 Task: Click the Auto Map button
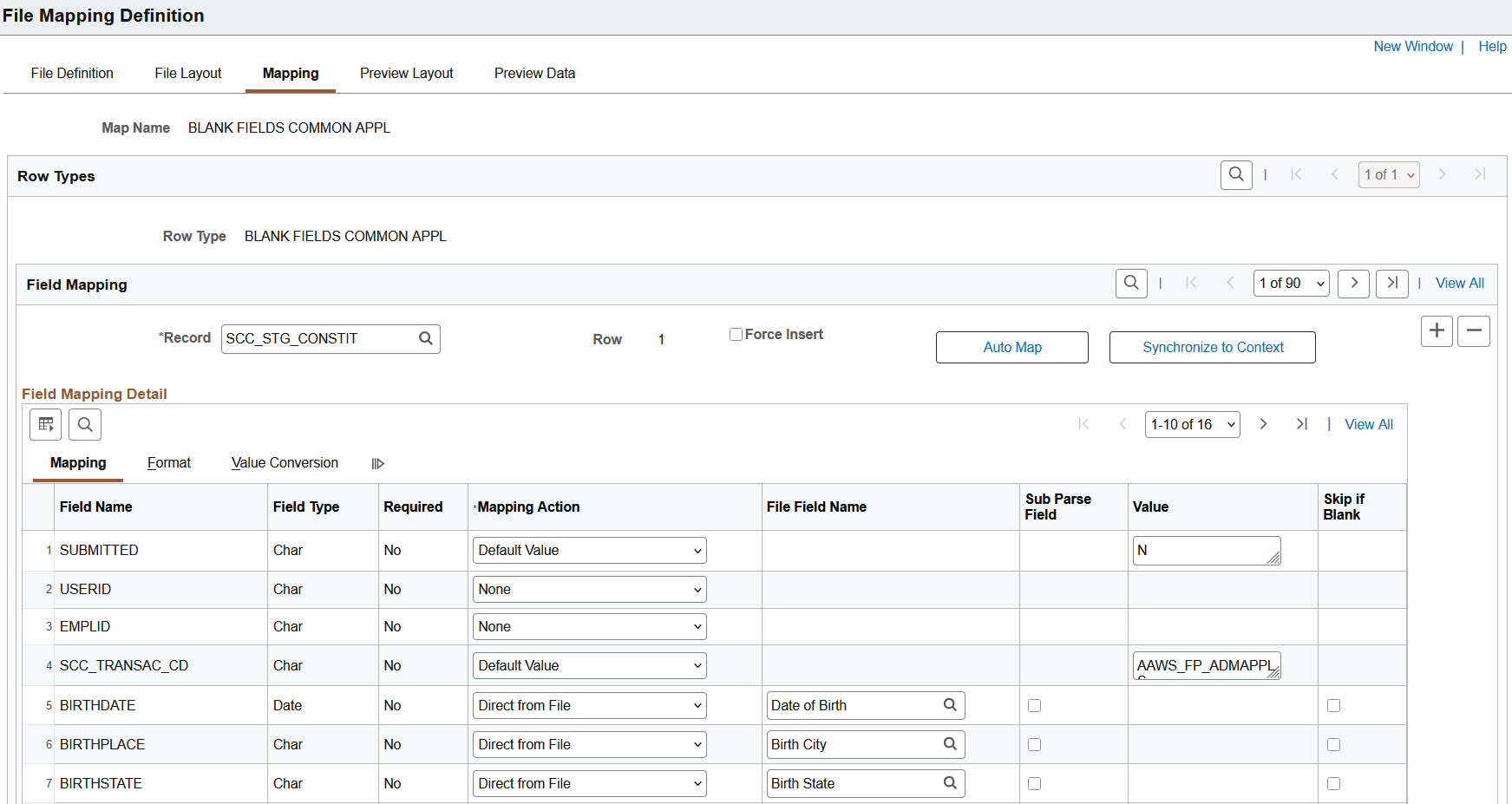click(x=1011, y=348)
